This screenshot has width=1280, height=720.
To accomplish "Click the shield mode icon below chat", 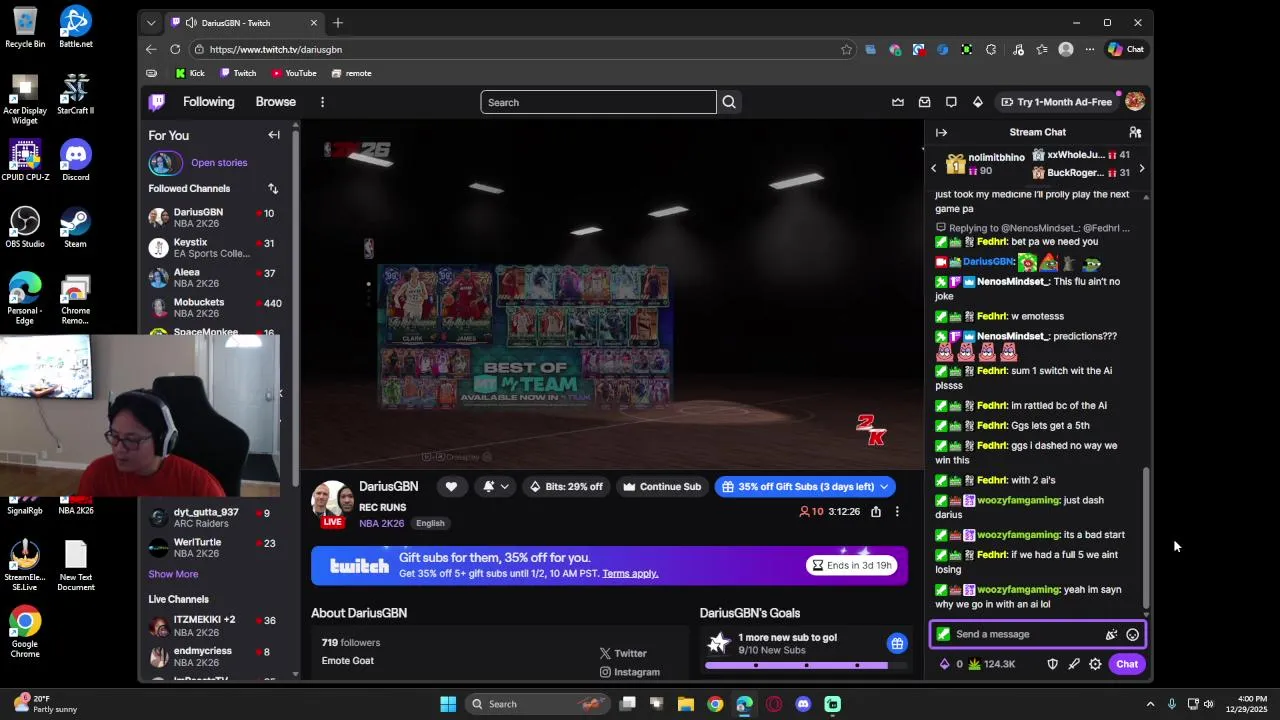I will click(x=1052, y=664).
